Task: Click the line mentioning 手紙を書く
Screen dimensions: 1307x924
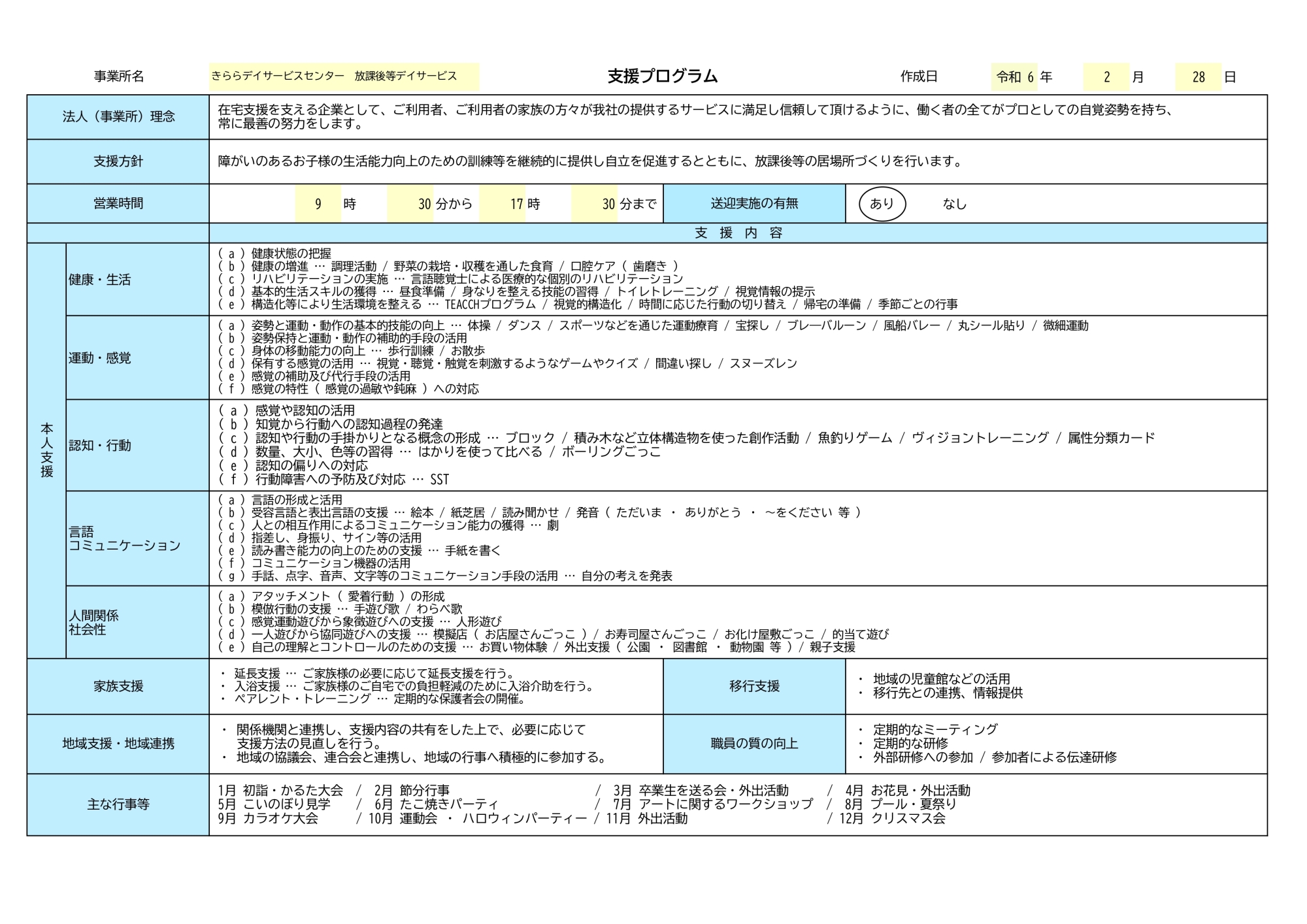Action: coord(359,551)
